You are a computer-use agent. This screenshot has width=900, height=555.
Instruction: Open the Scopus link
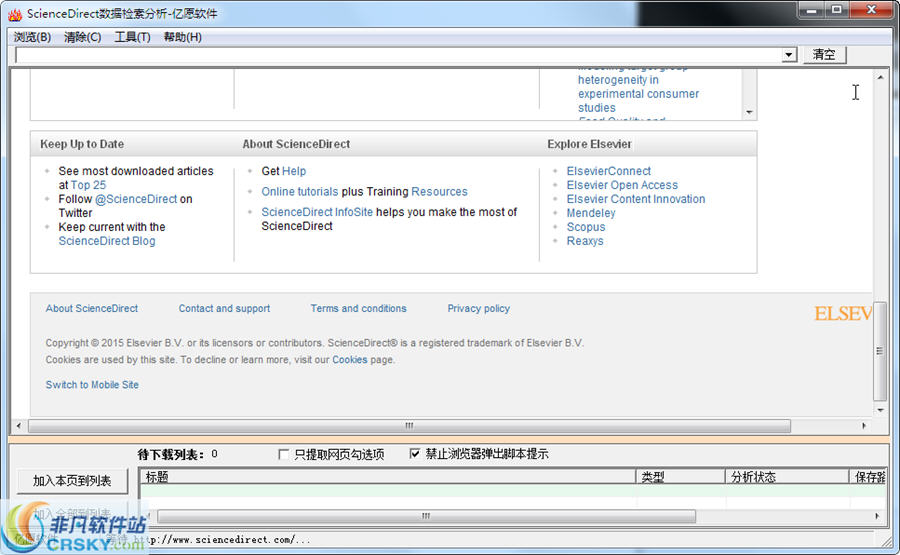pyautogui.click(x=585, y=227)
